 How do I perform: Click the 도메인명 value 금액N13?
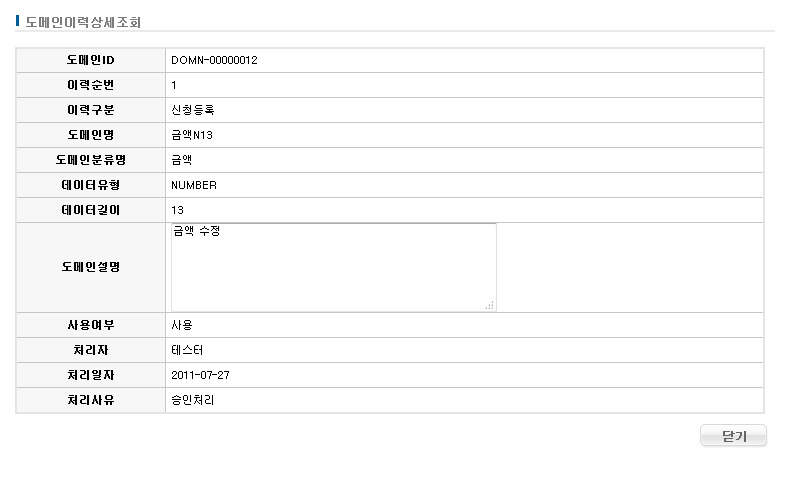(x=192, y=135)
